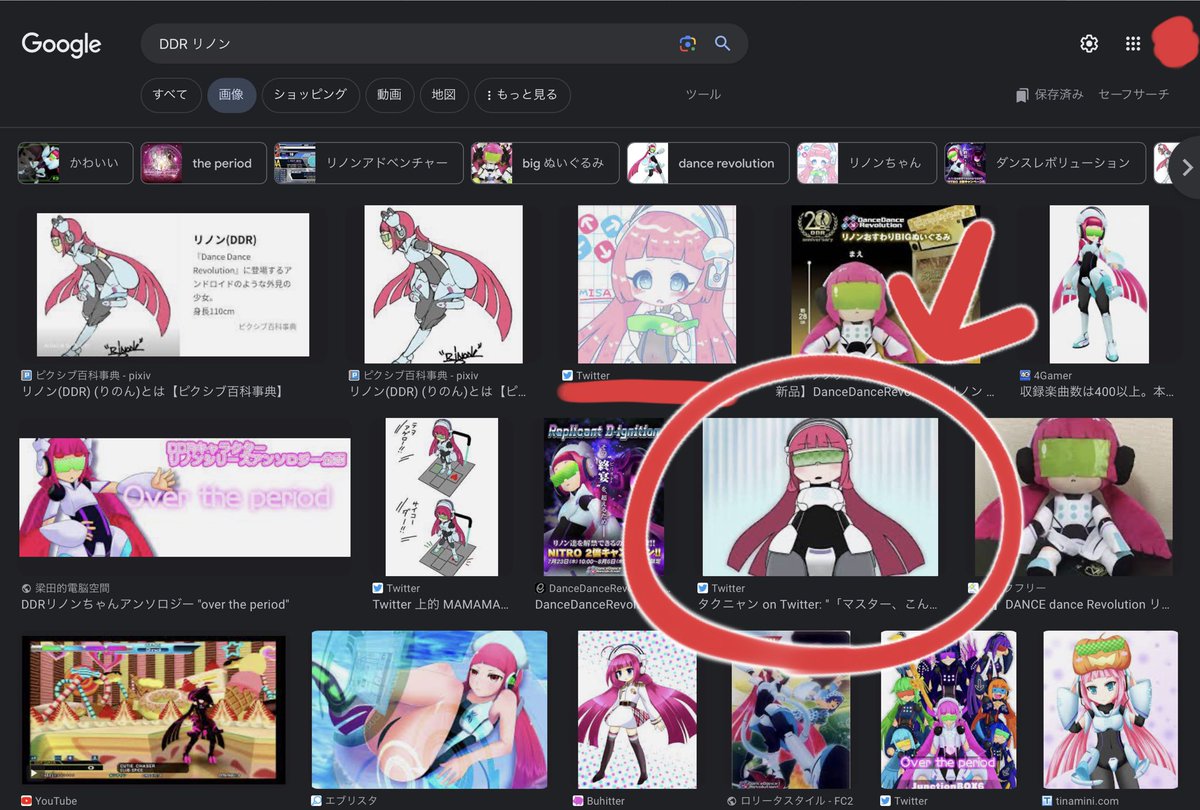Open the MAMAMA comic strip image
Image resolution: width=1200 pixels, height=810 pixels.
441,497
